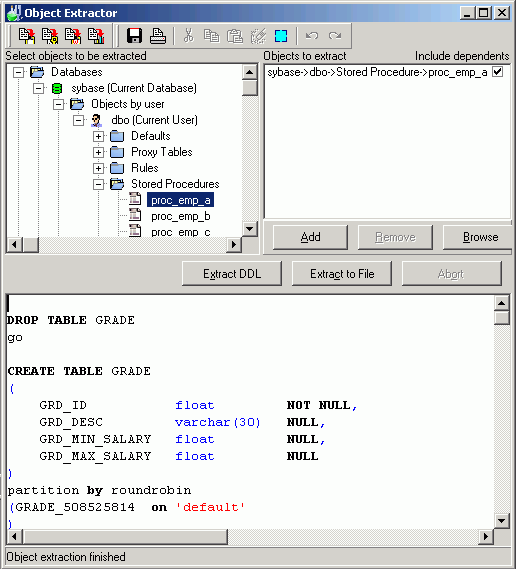Click the DDL output horizontal scrollbar thumb

pos(125,536)
